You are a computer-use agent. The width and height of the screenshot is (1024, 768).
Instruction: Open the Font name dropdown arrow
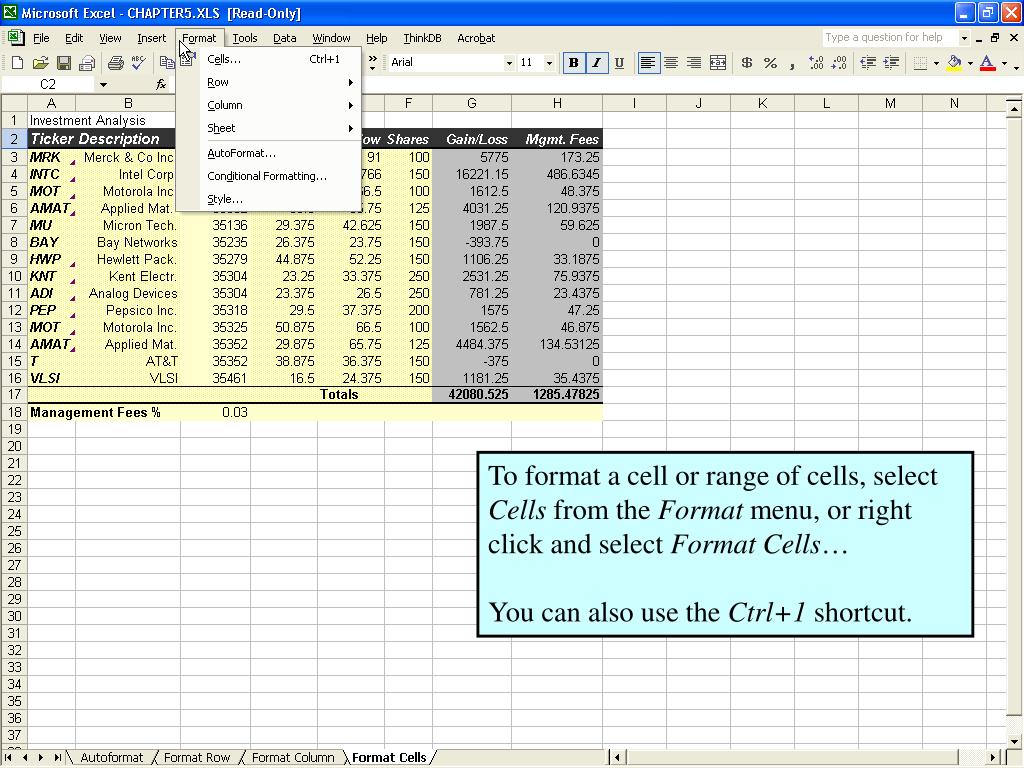coord(509,63)
